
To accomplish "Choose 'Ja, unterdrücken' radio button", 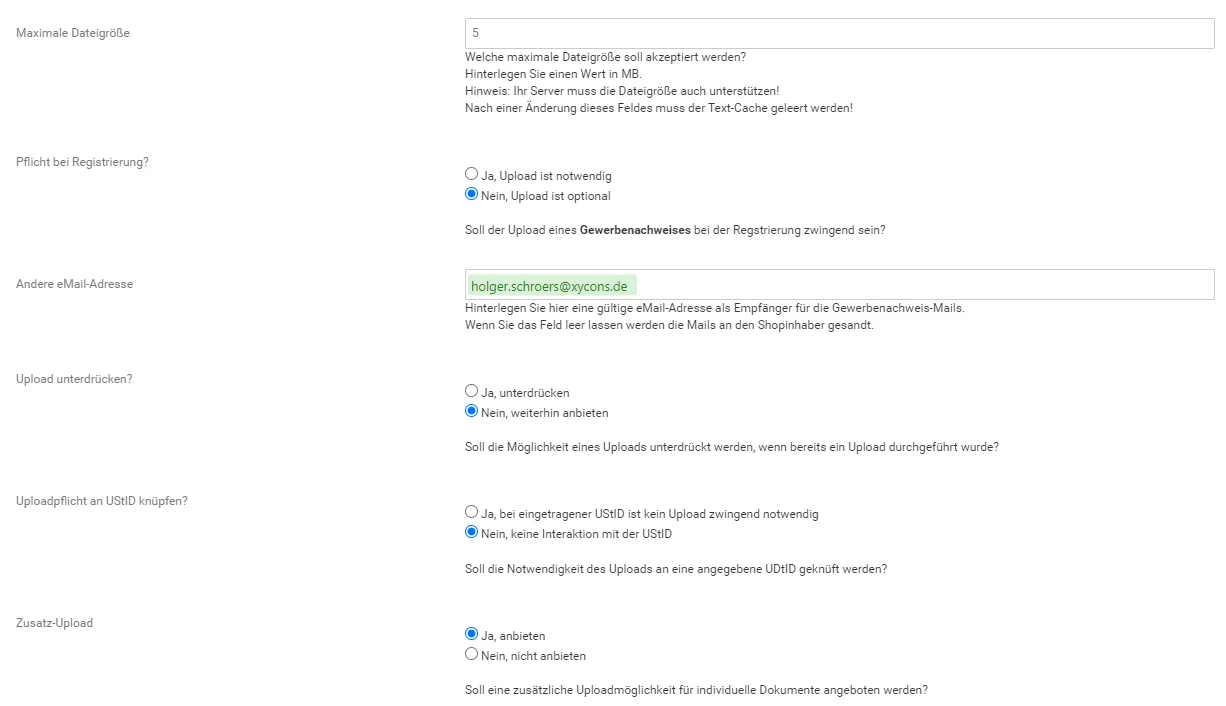I will tap(472, 392).
